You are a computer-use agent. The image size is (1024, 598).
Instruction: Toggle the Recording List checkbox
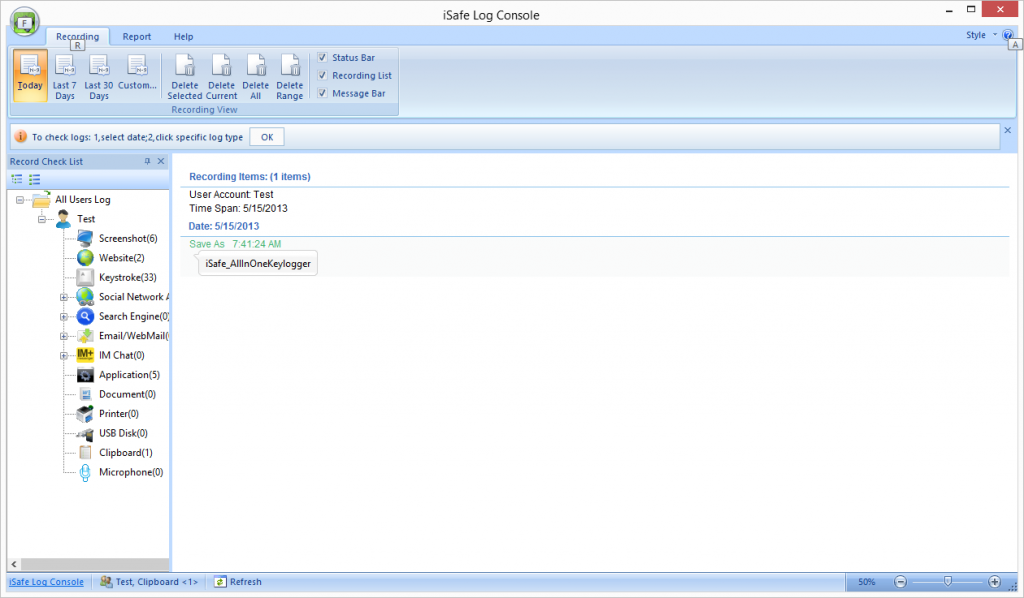(322, 75)
